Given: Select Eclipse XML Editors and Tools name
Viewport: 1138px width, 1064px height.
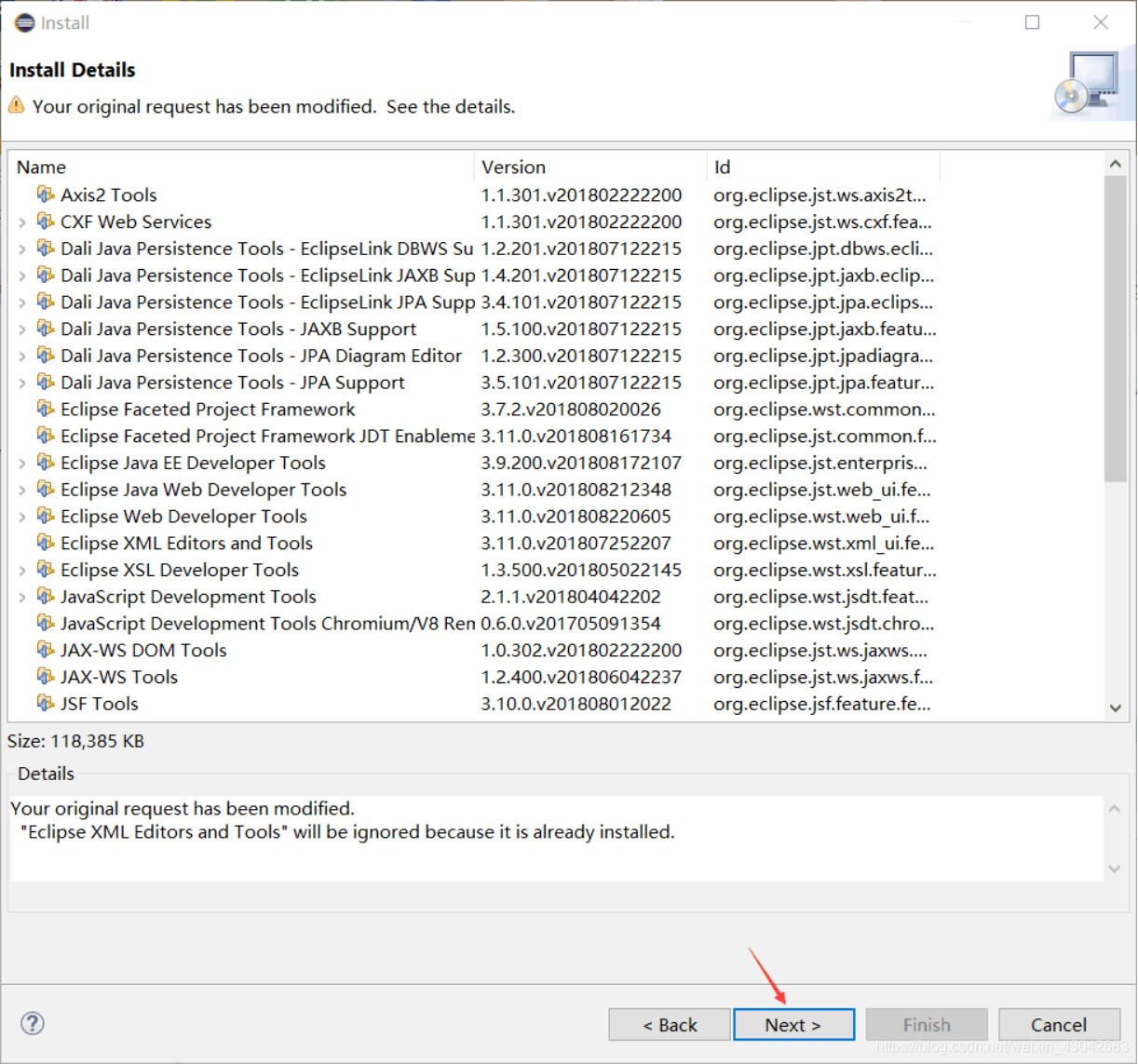Looking at the screenshot, I should pos(186,543).
